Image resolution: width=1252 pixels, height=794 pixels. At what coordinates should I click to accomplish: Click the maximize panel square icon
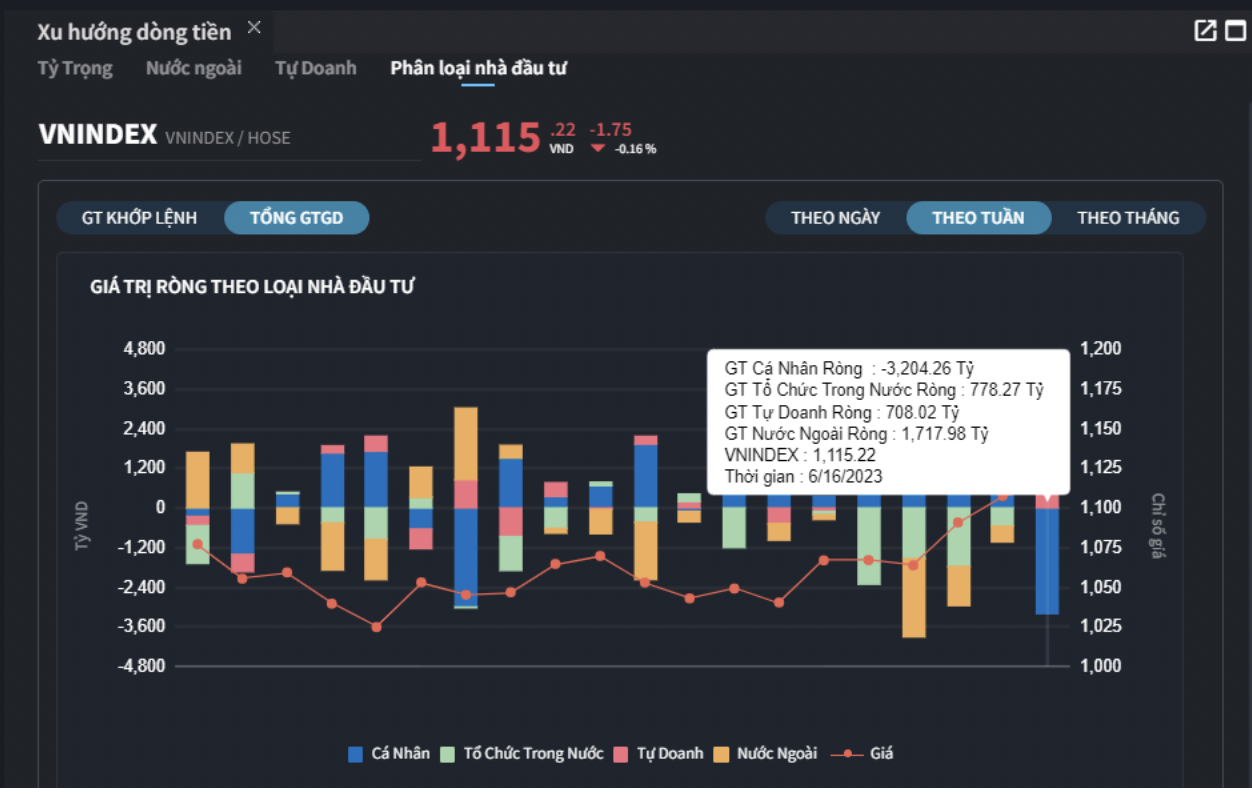(x=1236, y=31)
